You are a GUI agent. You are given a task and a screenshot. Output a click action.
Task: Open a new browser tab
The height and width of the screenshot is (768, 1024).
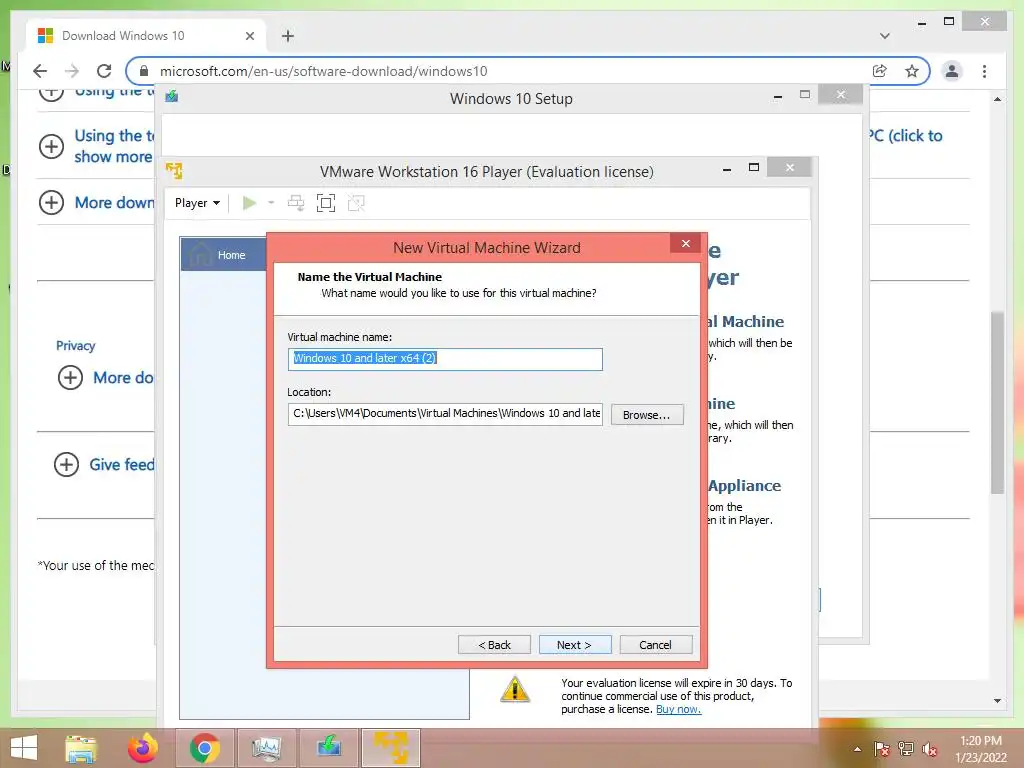pyautogui.click(x=288, y=36)
